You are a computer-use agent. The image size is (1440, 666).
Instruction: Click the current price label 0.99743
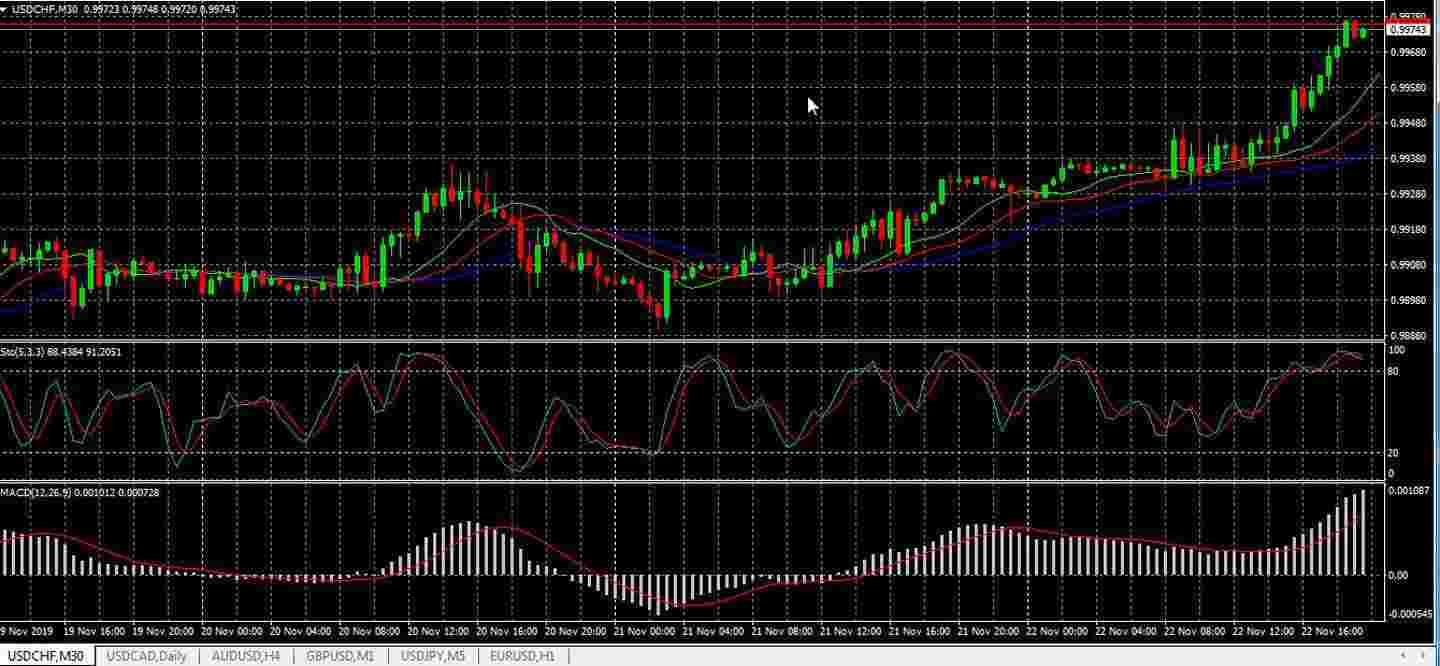[1408, 30]
